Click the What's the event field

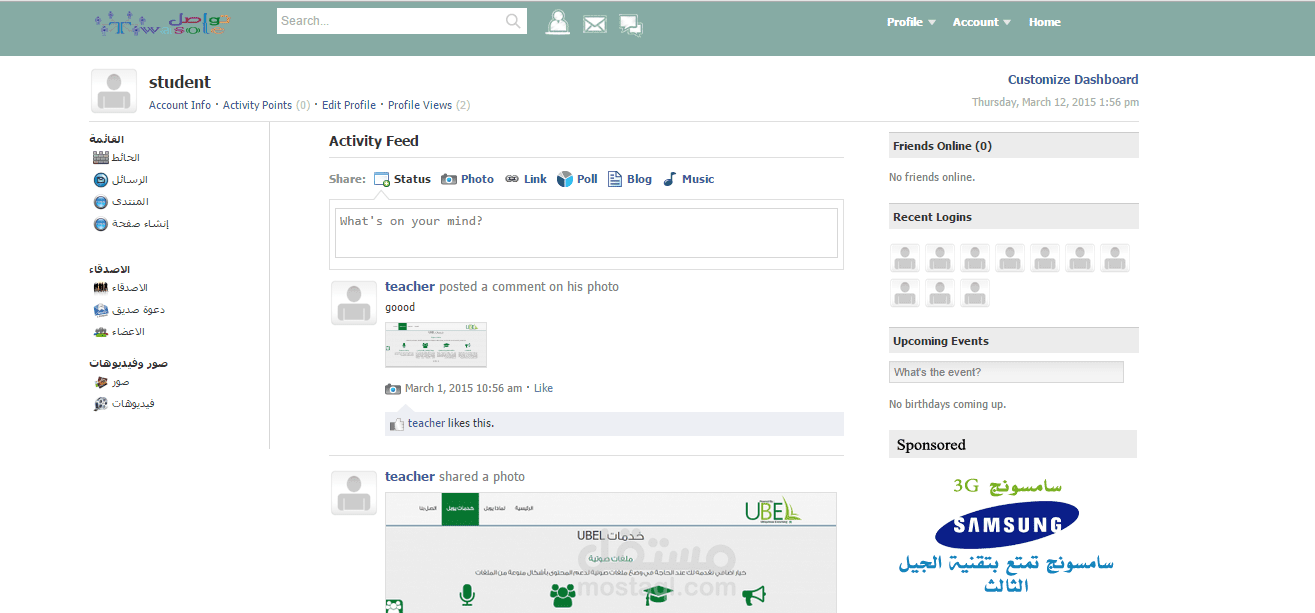pyautogui.click(x=1006, y=372)
